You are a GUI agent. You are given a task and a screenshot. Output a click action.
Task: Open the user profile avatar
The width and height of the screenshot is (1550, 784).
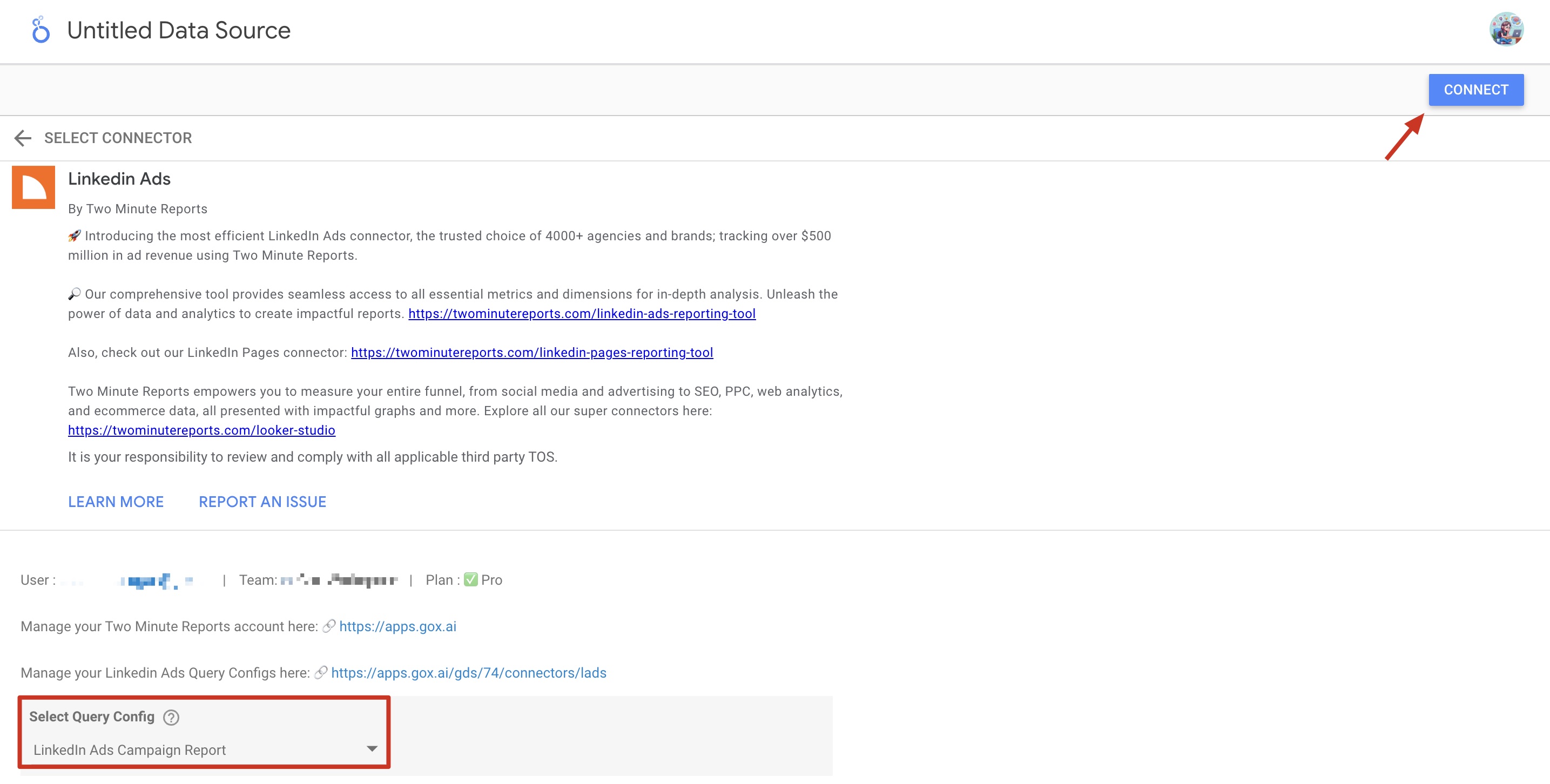point(1506,30)
